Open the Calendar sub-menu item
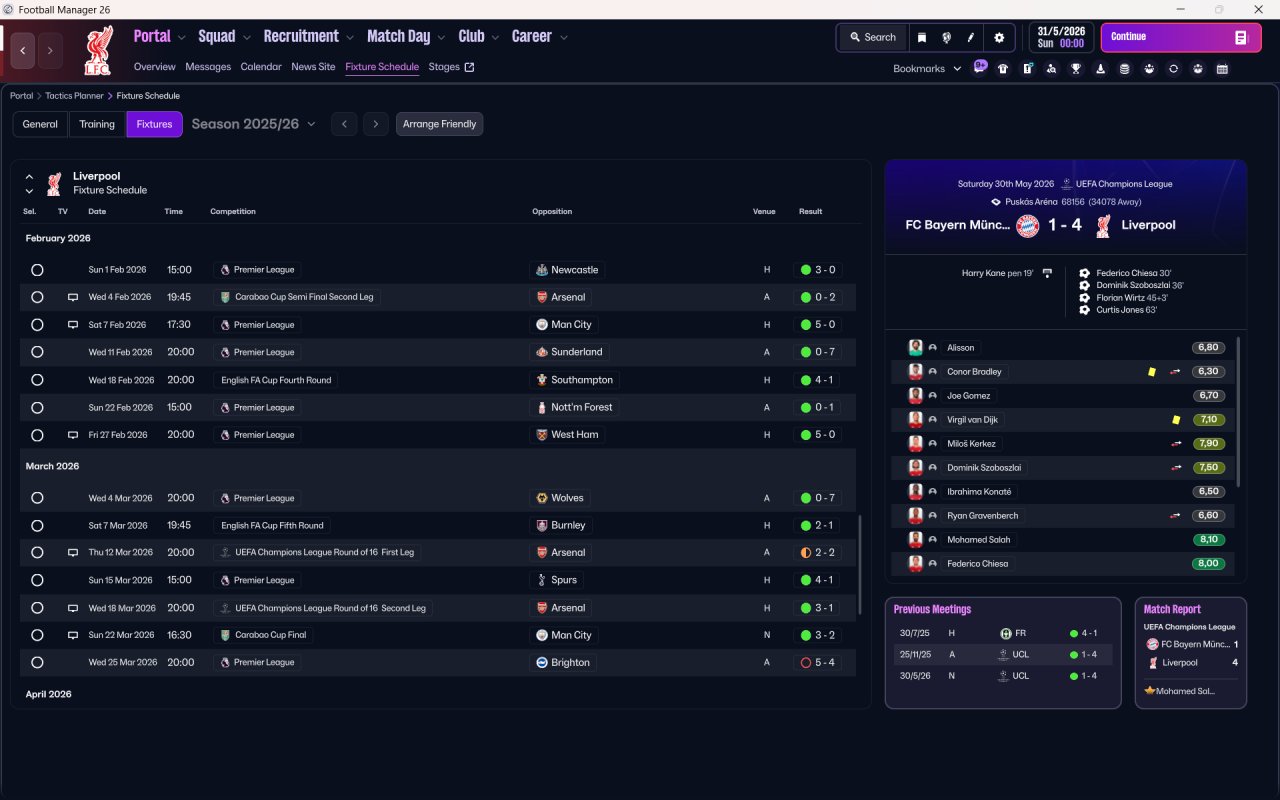Screen dimensions: 1280x800 tap(261, 67)
